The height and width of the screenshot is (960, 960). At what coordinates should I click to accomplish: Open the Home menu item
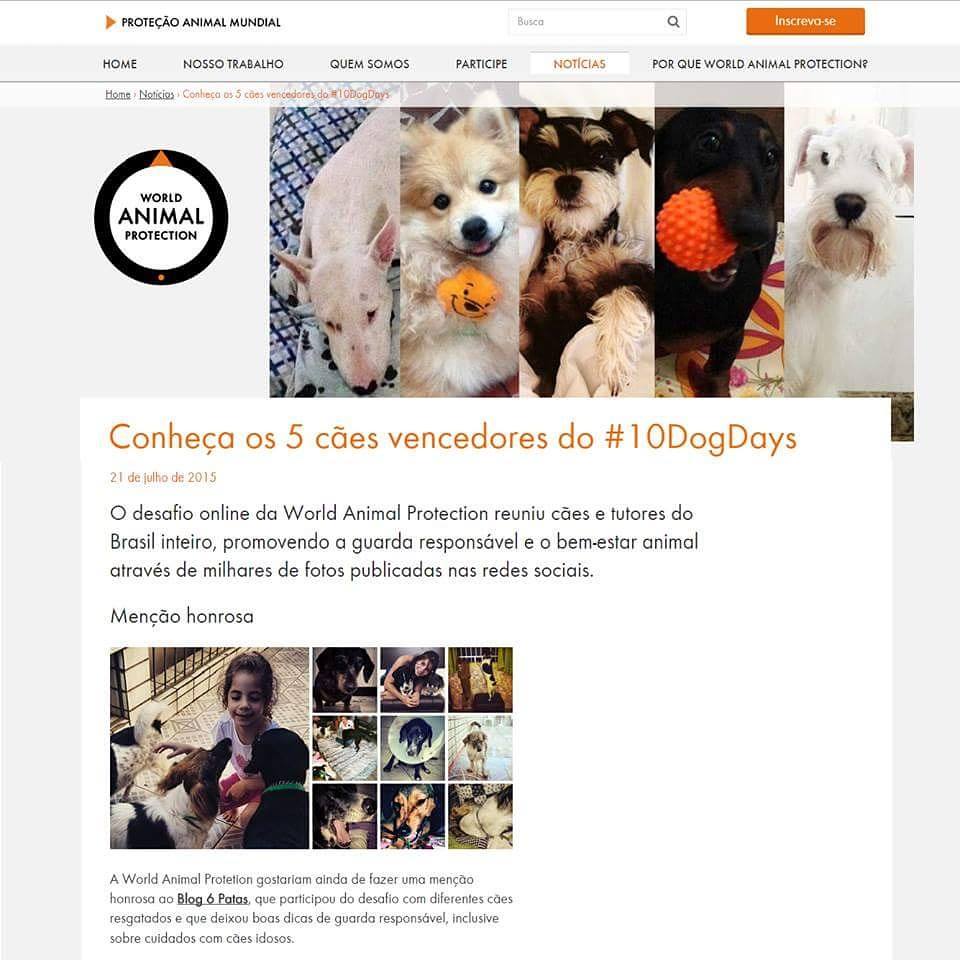[120, 64]
